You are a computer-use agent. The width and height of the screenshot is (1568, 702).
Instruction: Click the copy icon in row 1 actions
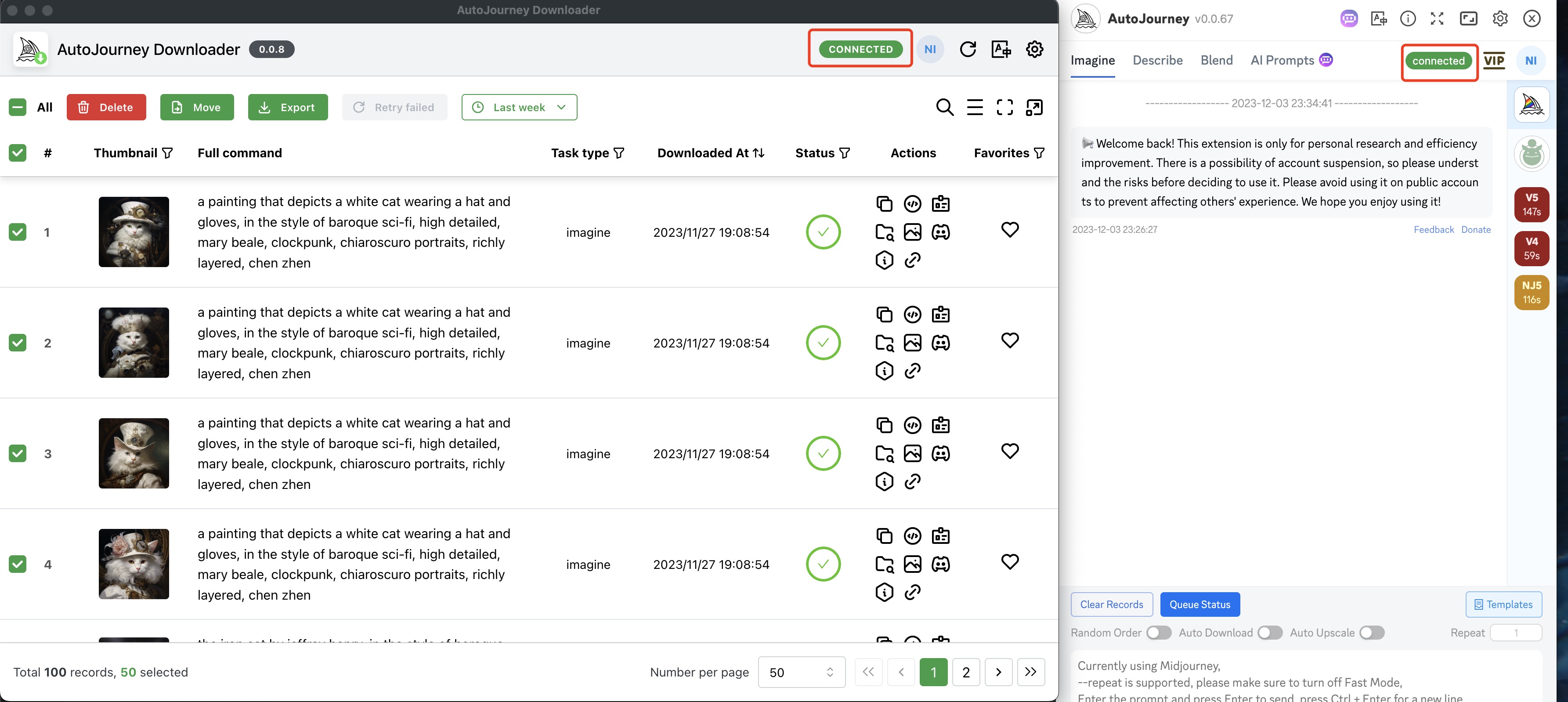(x=884, y=203)
